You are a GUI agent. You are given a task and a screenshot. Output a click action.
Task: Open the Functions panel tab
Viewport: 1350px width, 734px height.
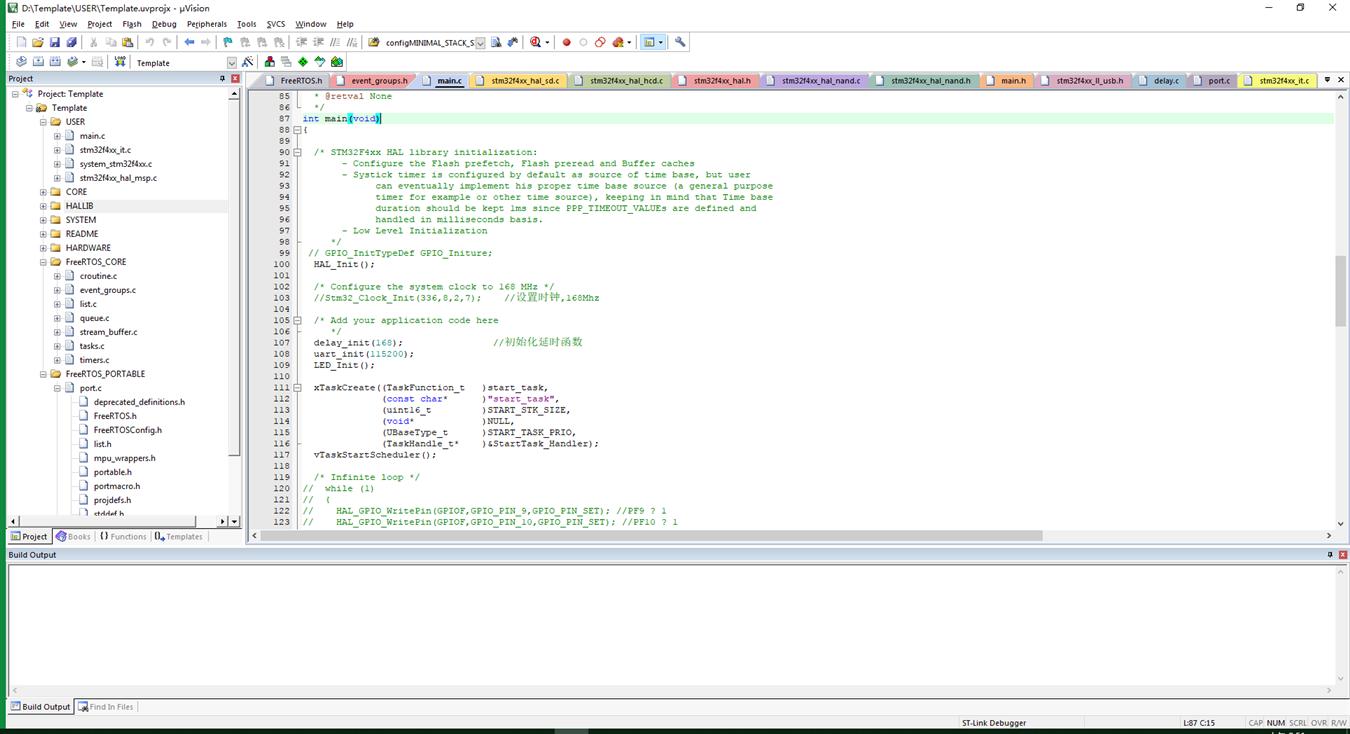pyautogui.click(x=123, y=537)
